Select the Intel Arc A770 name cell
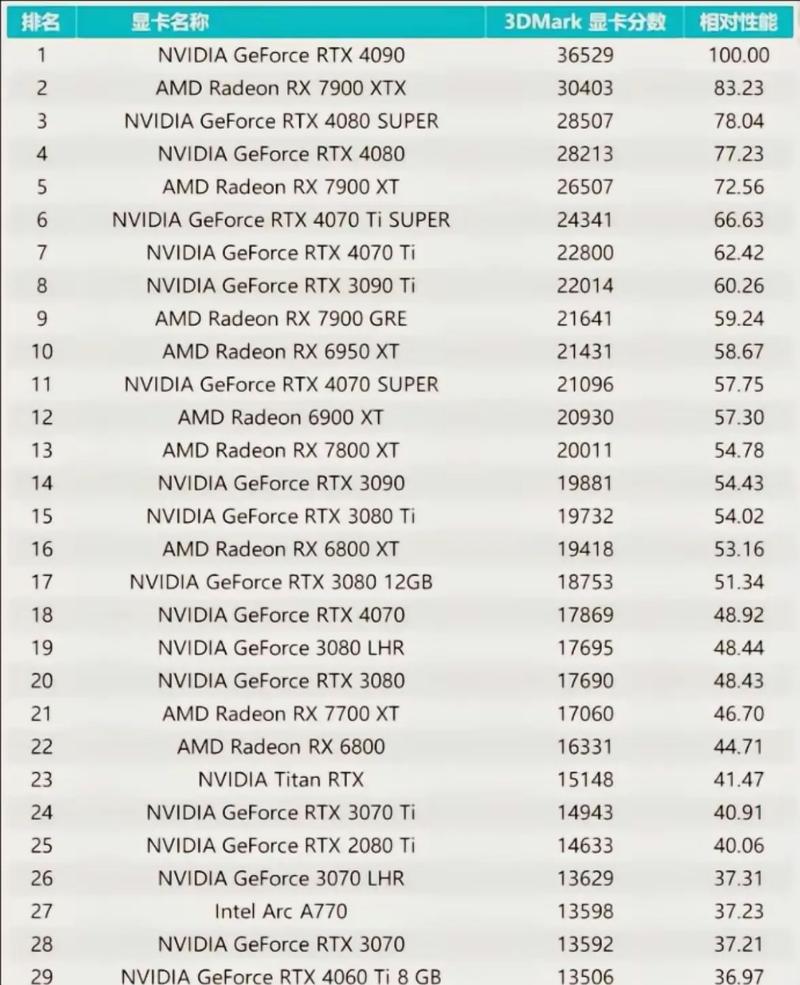800x985 pixels. tap(281, 911)
